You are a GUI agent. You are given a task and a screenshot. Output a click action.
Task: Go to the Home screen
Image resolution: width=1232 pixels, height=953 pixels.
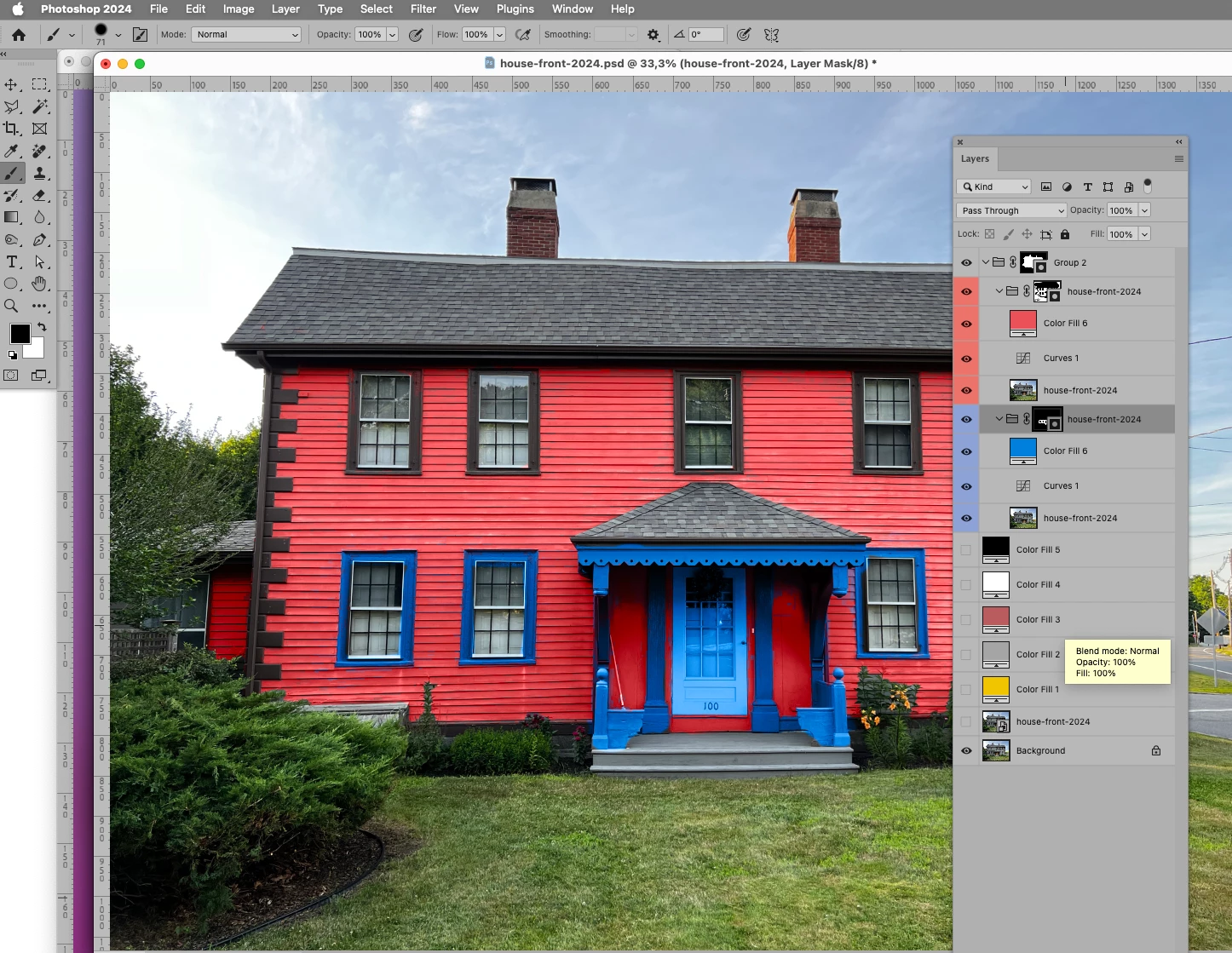point(19,35)
